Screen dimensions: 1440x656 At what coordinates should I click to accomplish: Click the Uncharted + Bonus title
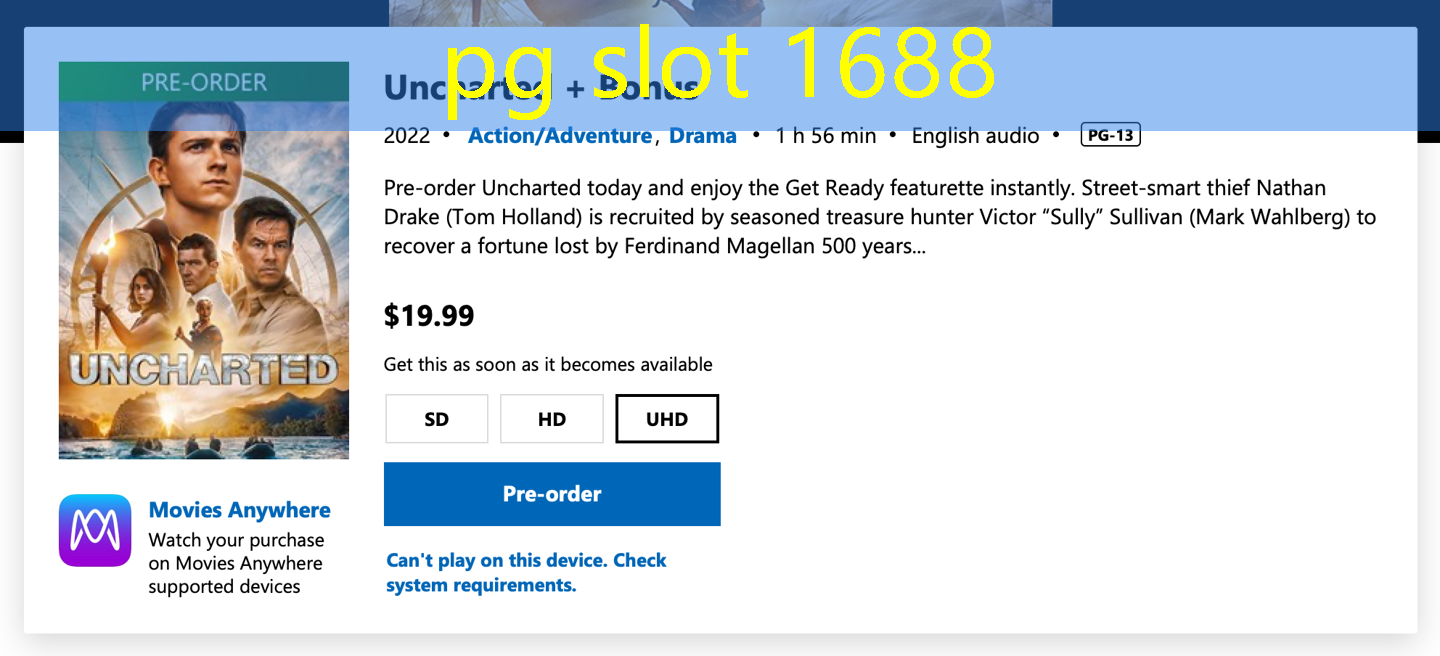point(541,88)
